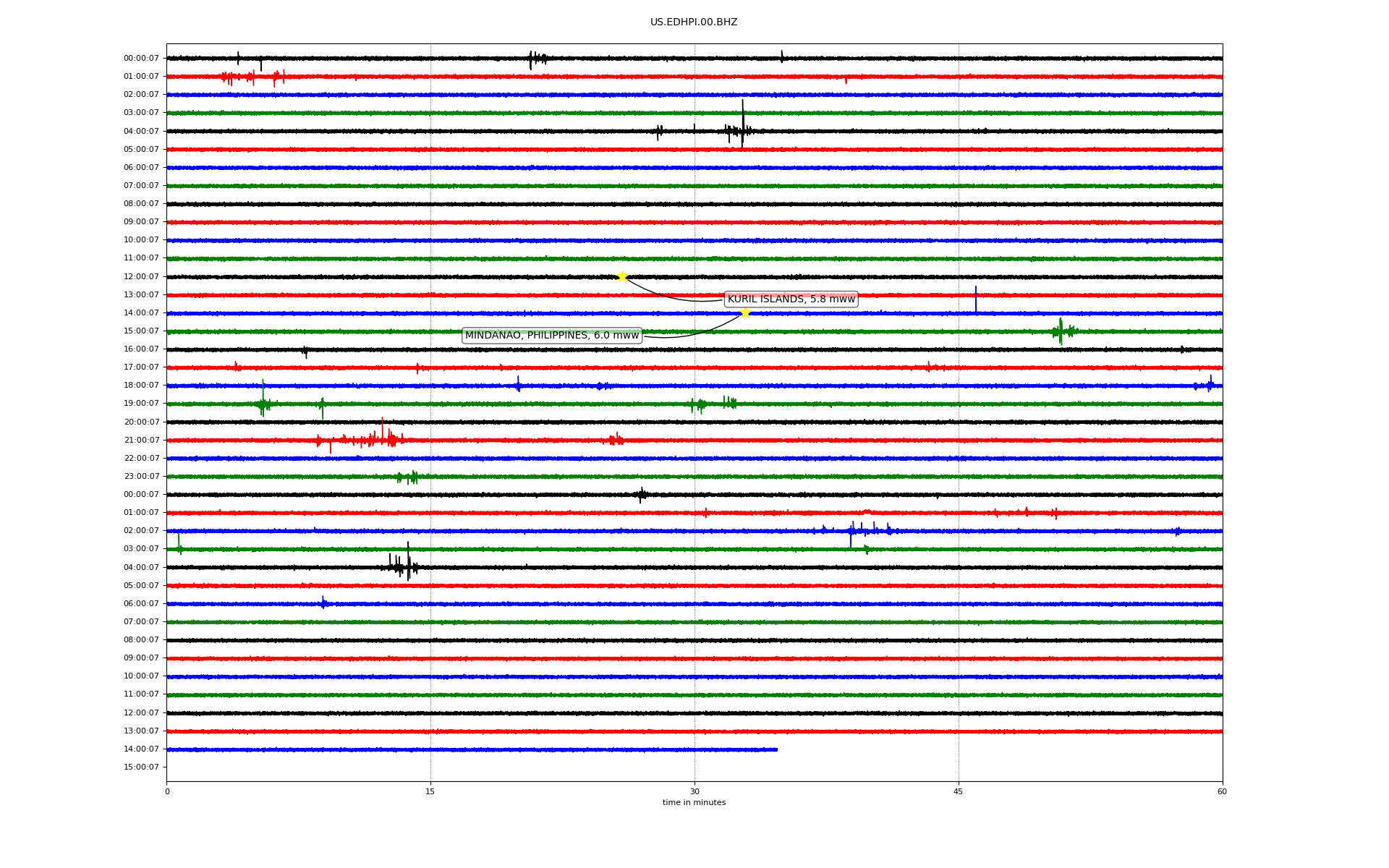Viewport: 1389px width, 868px height.
Task: Click the x-axis tick labeled 60
Action: [1222, 791]
